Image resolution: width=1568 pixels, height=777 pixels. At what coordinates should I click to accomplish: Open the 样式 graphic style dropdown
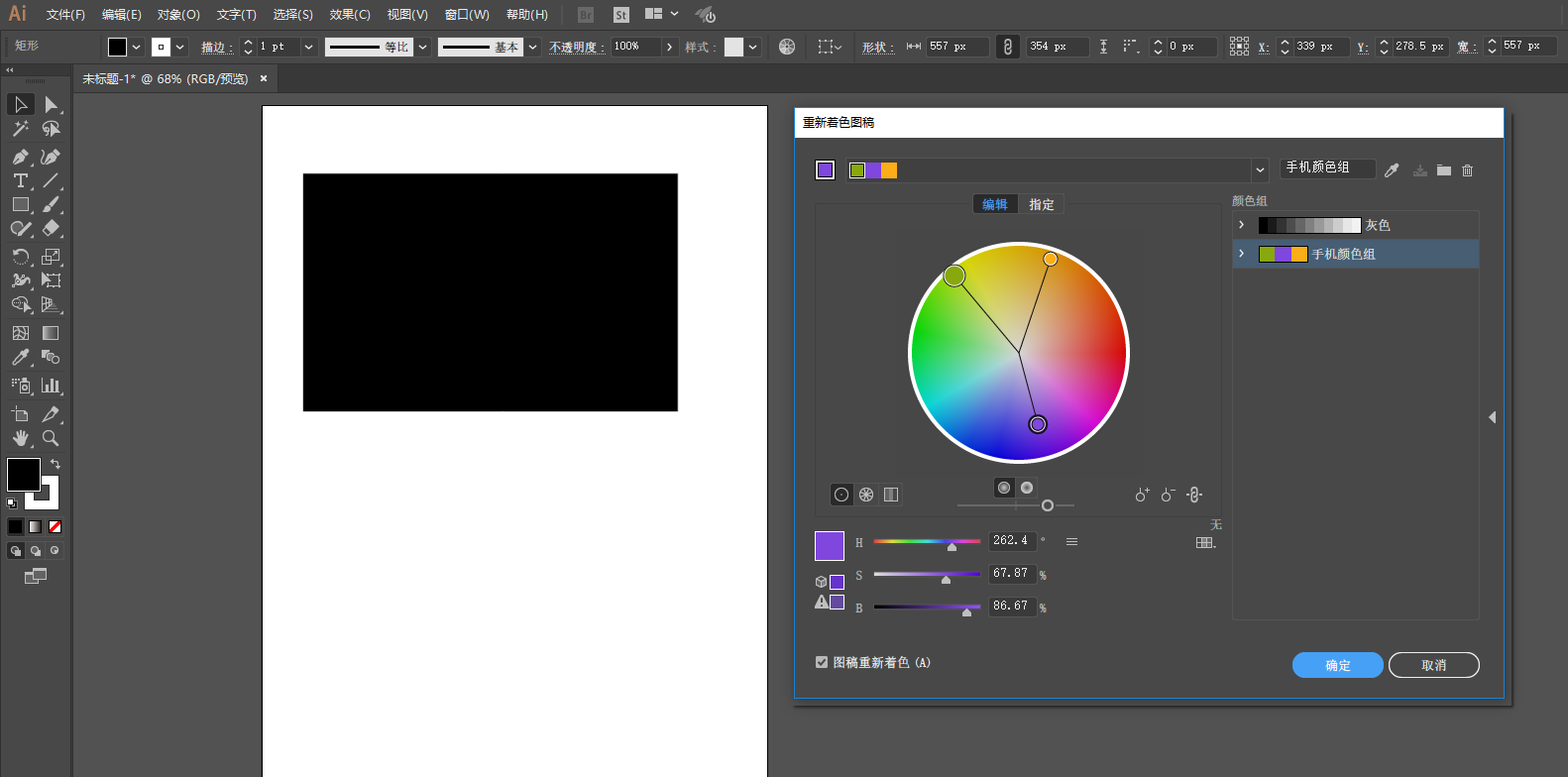[753, 47]
